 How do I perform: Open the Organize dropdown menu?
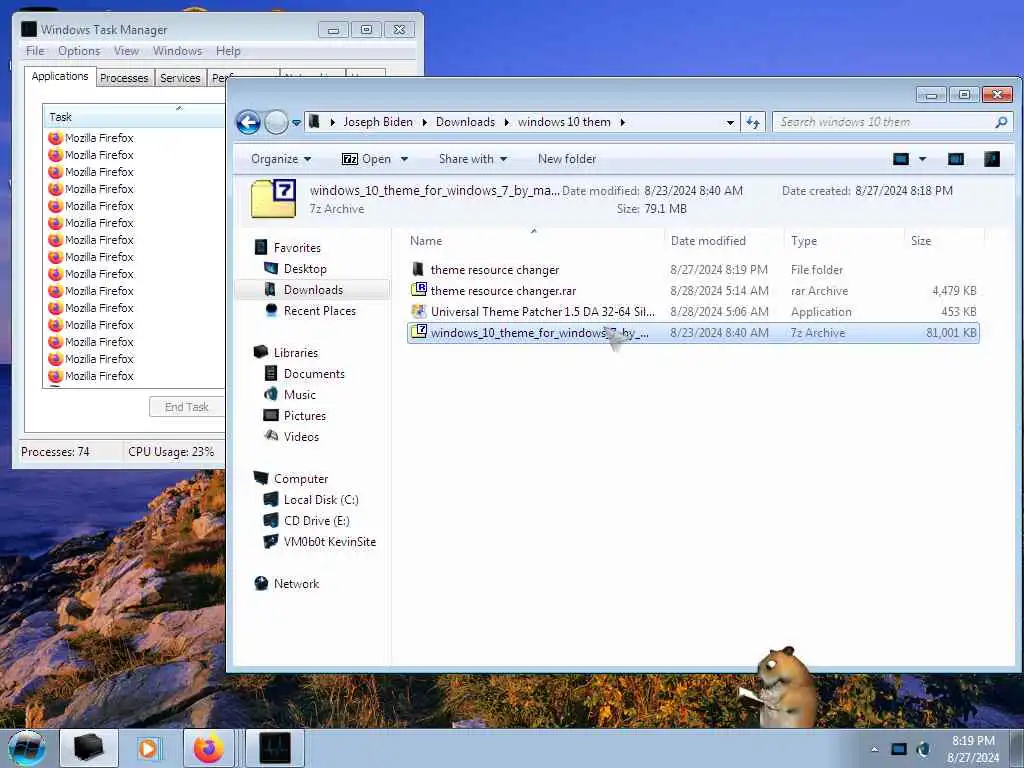coord(281,159)
